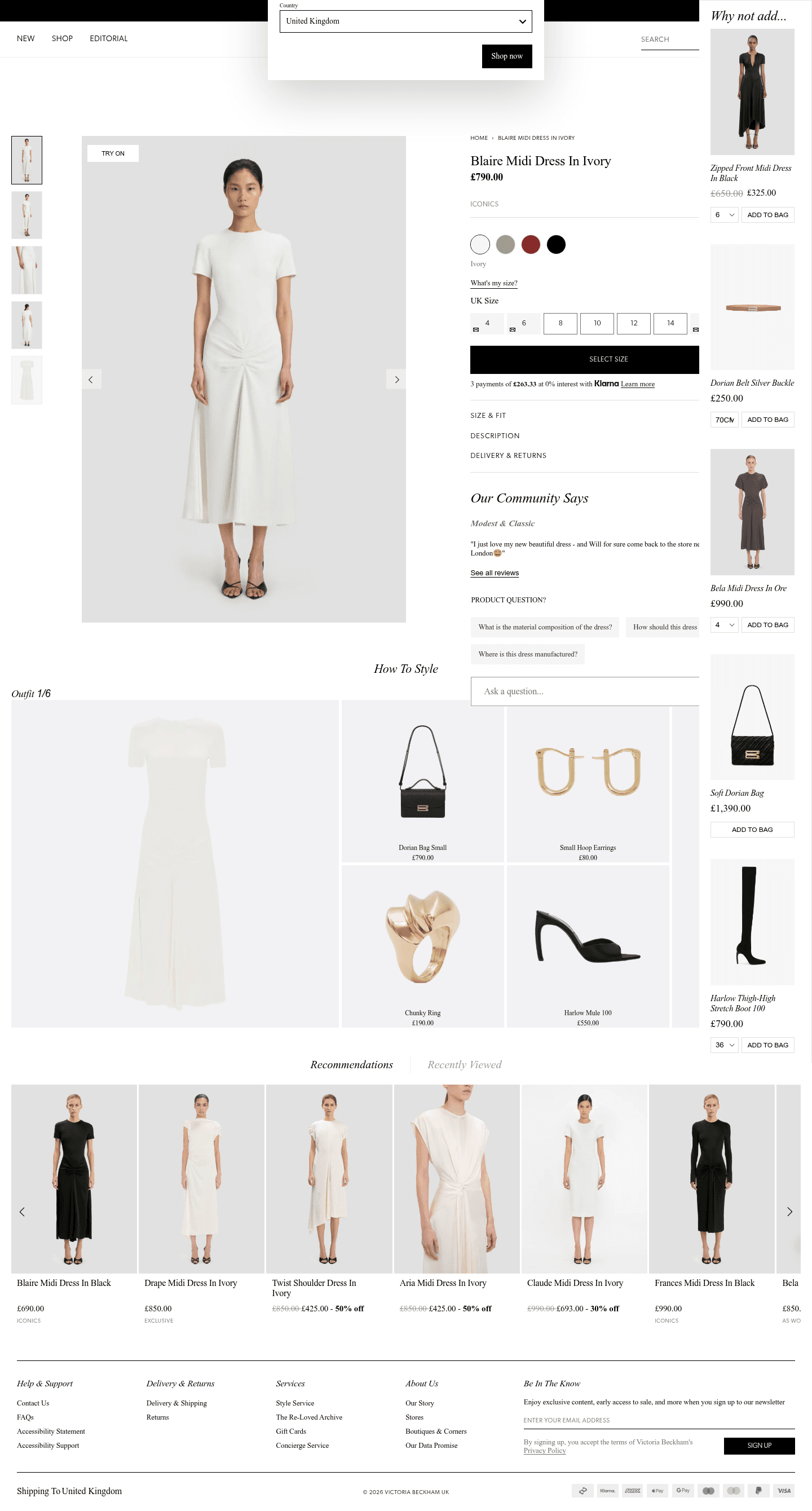812x1511 pixels.
Task: Ask about the dress material composition
Action: (545, 627)
